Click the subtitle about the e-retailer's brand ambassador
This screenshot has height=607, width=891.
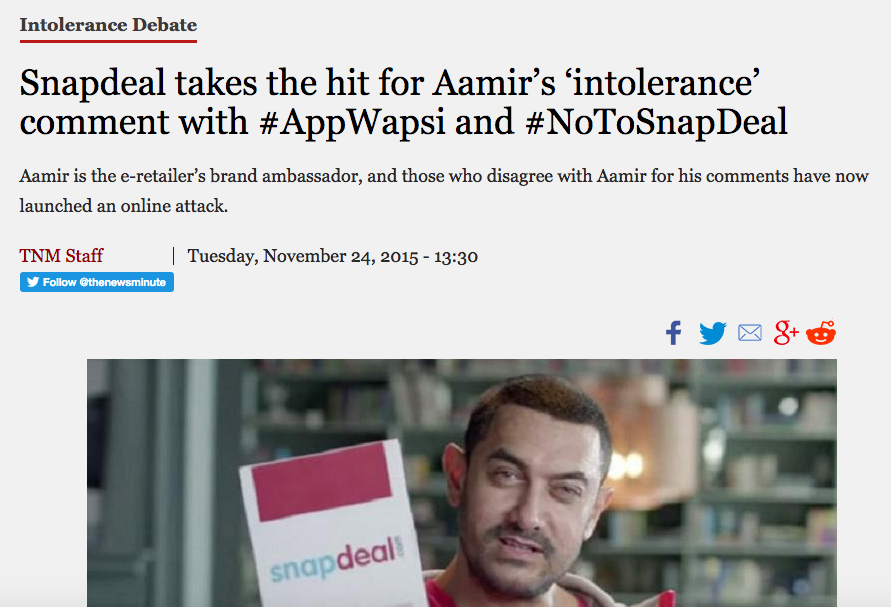pyautogui.click(x=444, y=191)
